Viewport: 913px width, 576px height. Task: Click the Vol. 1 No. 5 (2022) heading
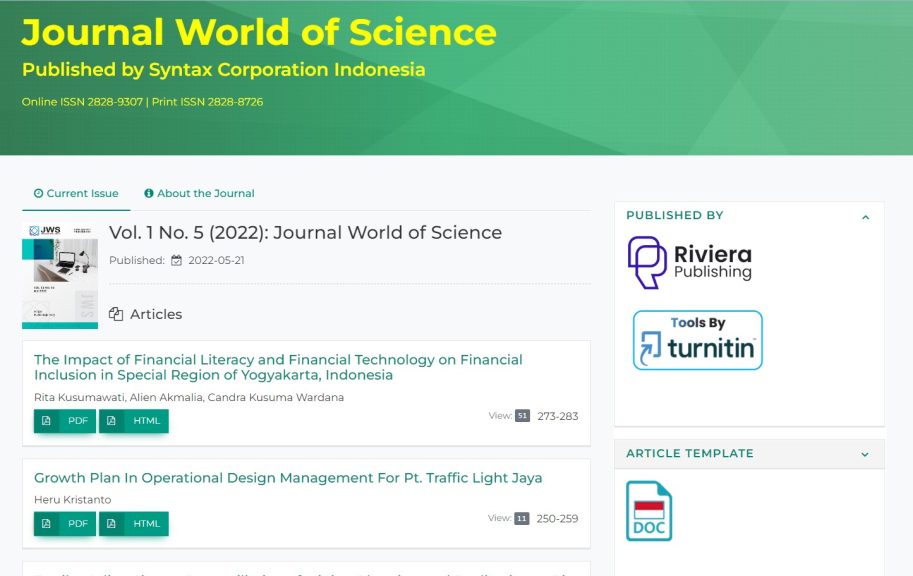tap(305, 232)
